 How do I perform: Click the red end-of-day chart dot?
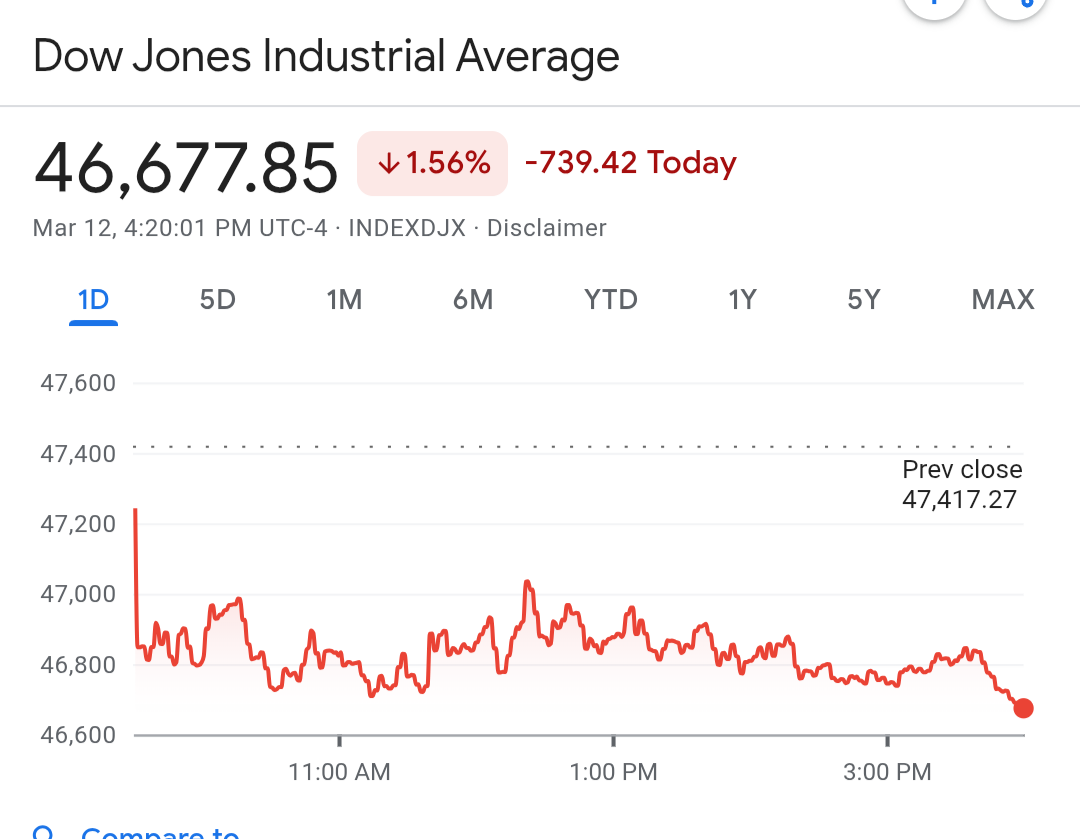pyautogui.click(x=1023, y=708)
